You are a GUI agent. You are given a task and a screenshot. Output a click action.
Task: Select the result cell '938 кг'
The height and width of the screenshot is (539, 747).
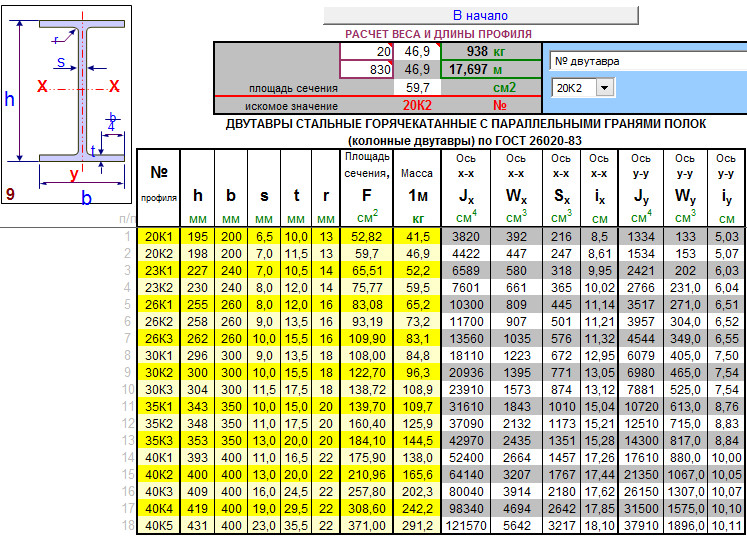click(x=491, y=51)
